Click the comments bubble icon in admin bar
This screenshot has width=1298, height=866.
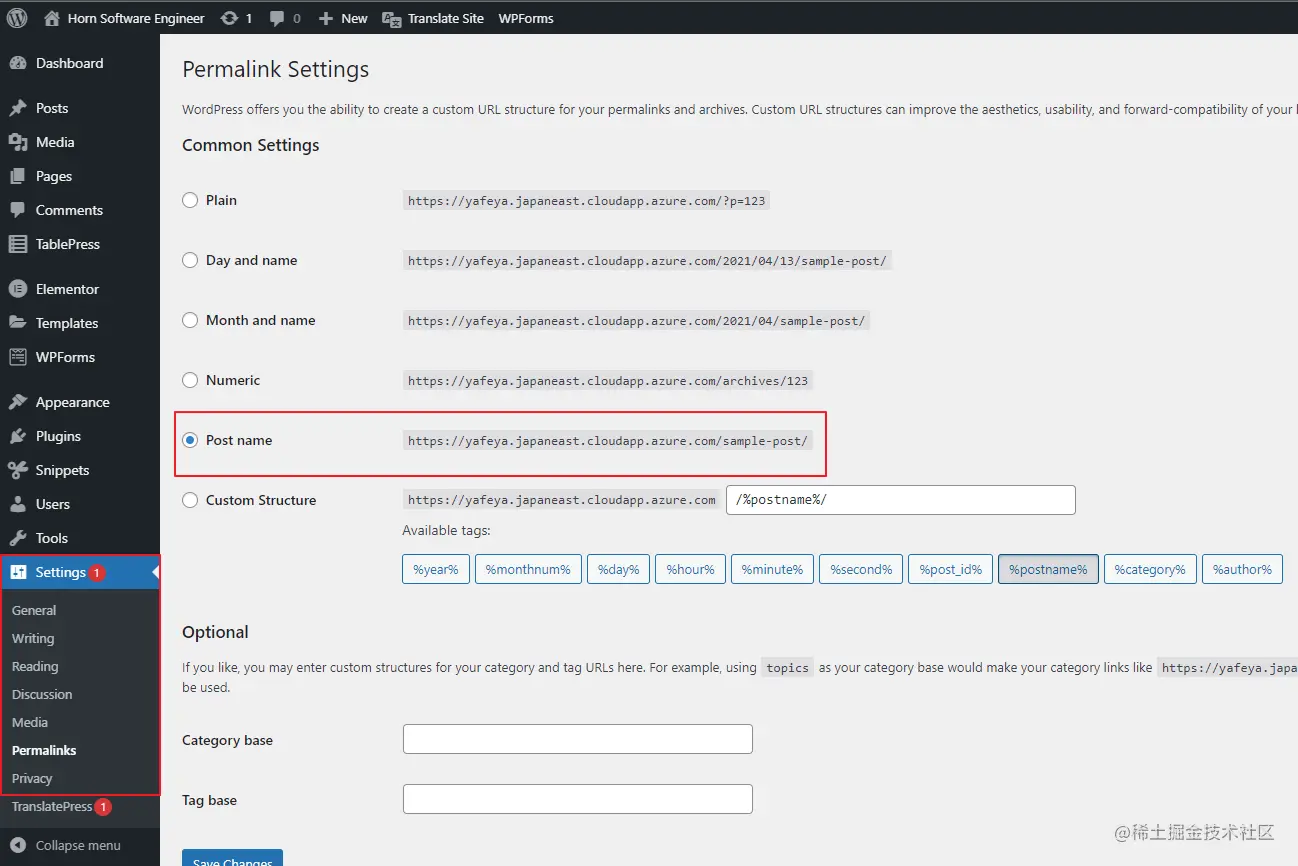[x=276, y=19]
